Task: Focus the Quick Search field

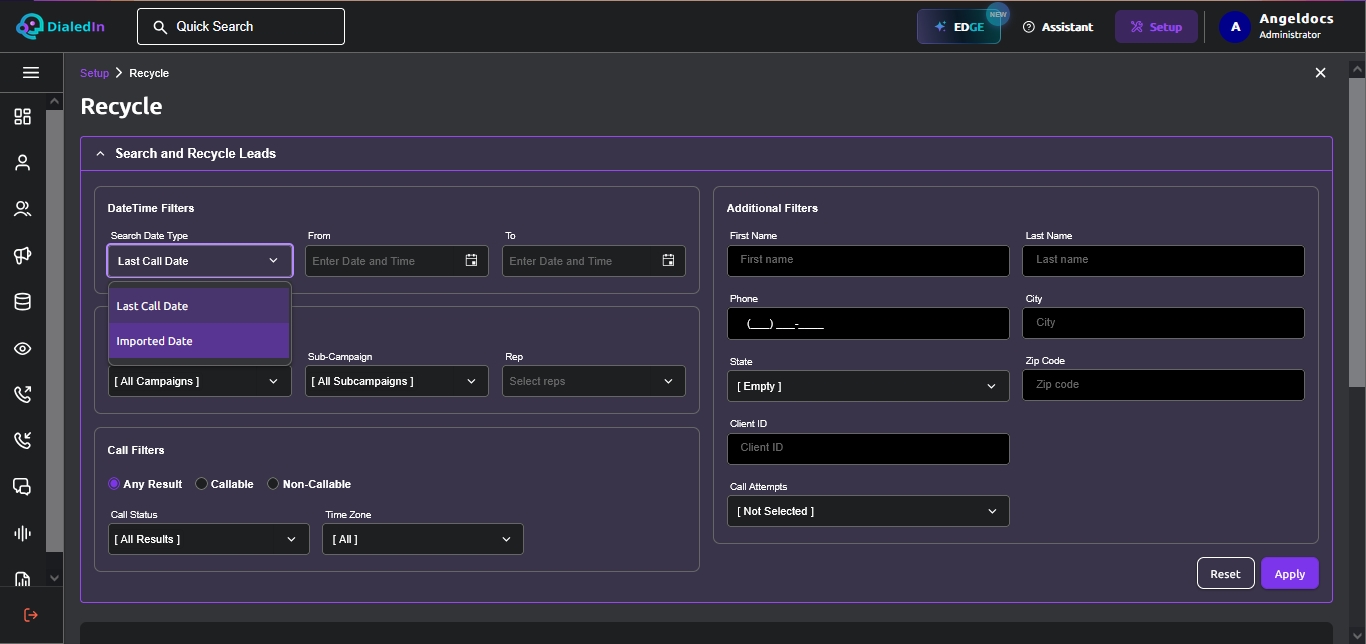Action: (x=241, y=27)
